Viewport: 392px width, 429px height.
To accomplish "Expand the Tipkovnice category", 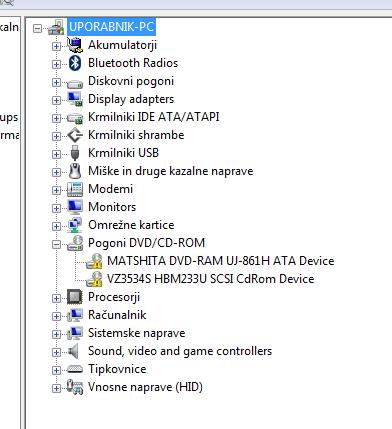I will coord(56,370).
